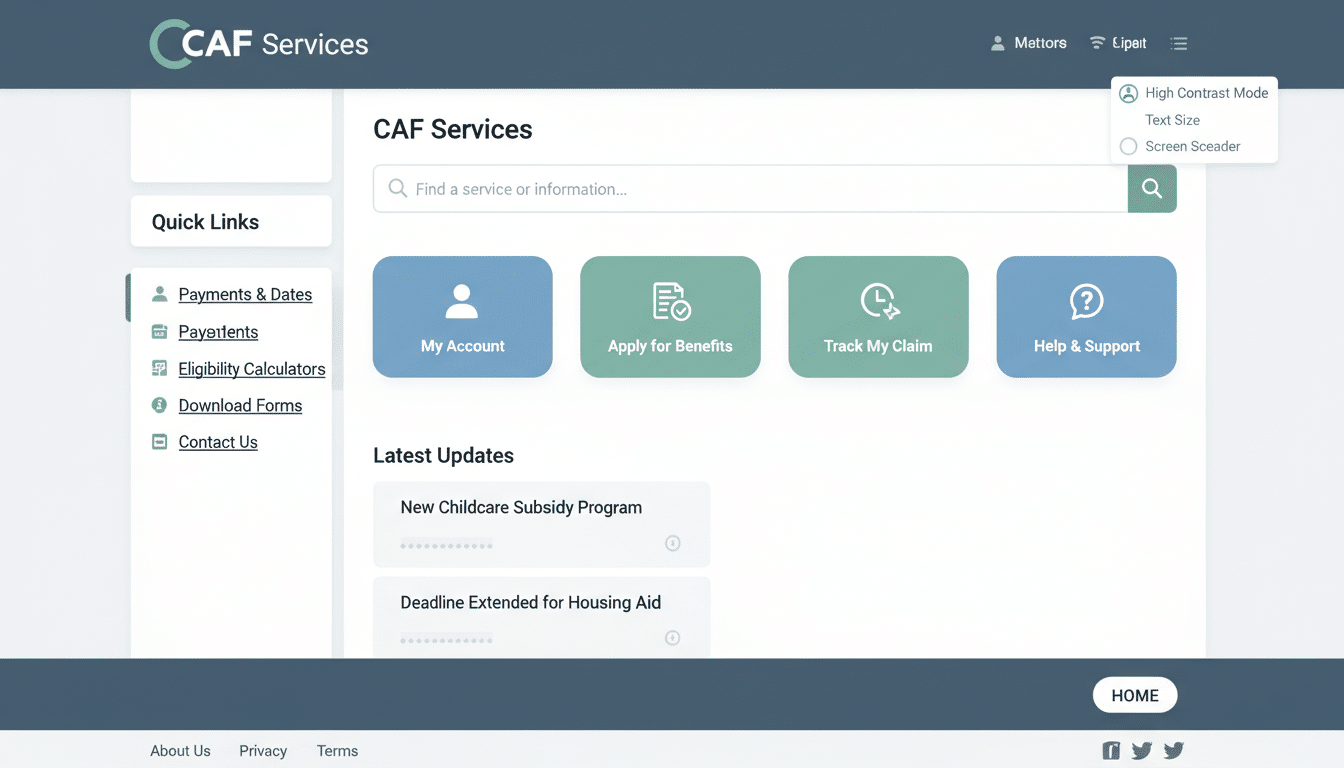Click the wifi signal icon in header
Viewport: 1344px width, 768px height.
(x=1097, y=43)
